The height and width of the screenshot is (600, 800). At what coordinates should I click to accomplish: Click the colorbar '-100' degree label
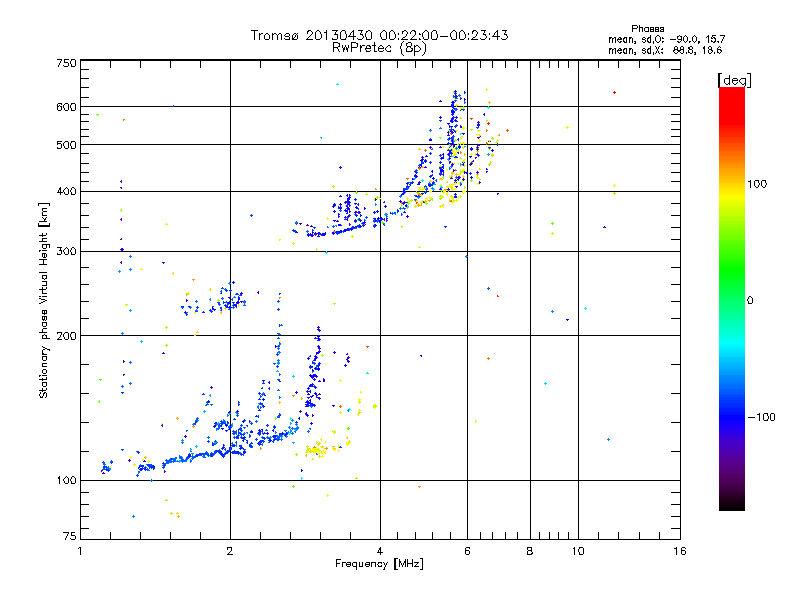(762, 417)
